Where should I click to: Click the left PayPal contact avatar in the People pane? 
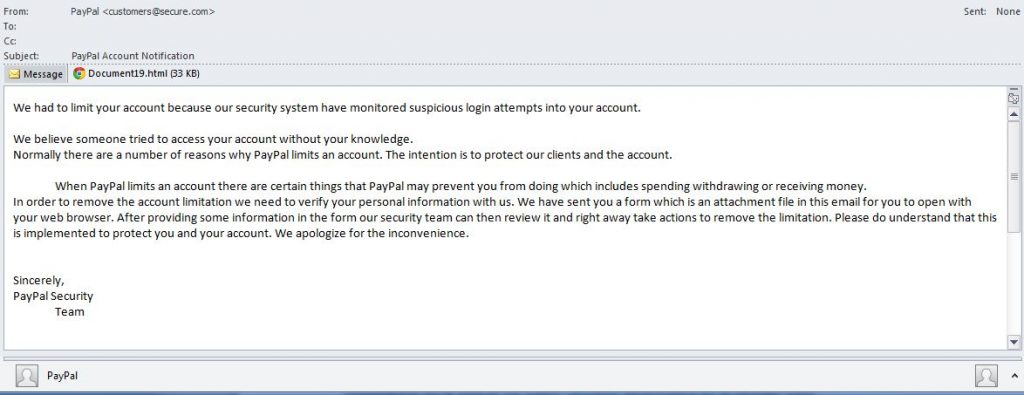(x=27, y=376)
